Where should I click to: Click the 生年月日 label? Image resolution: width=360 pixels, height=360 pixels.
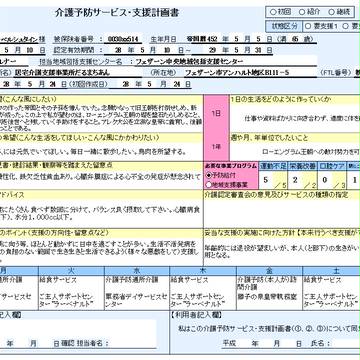click(x=164, y=39)
